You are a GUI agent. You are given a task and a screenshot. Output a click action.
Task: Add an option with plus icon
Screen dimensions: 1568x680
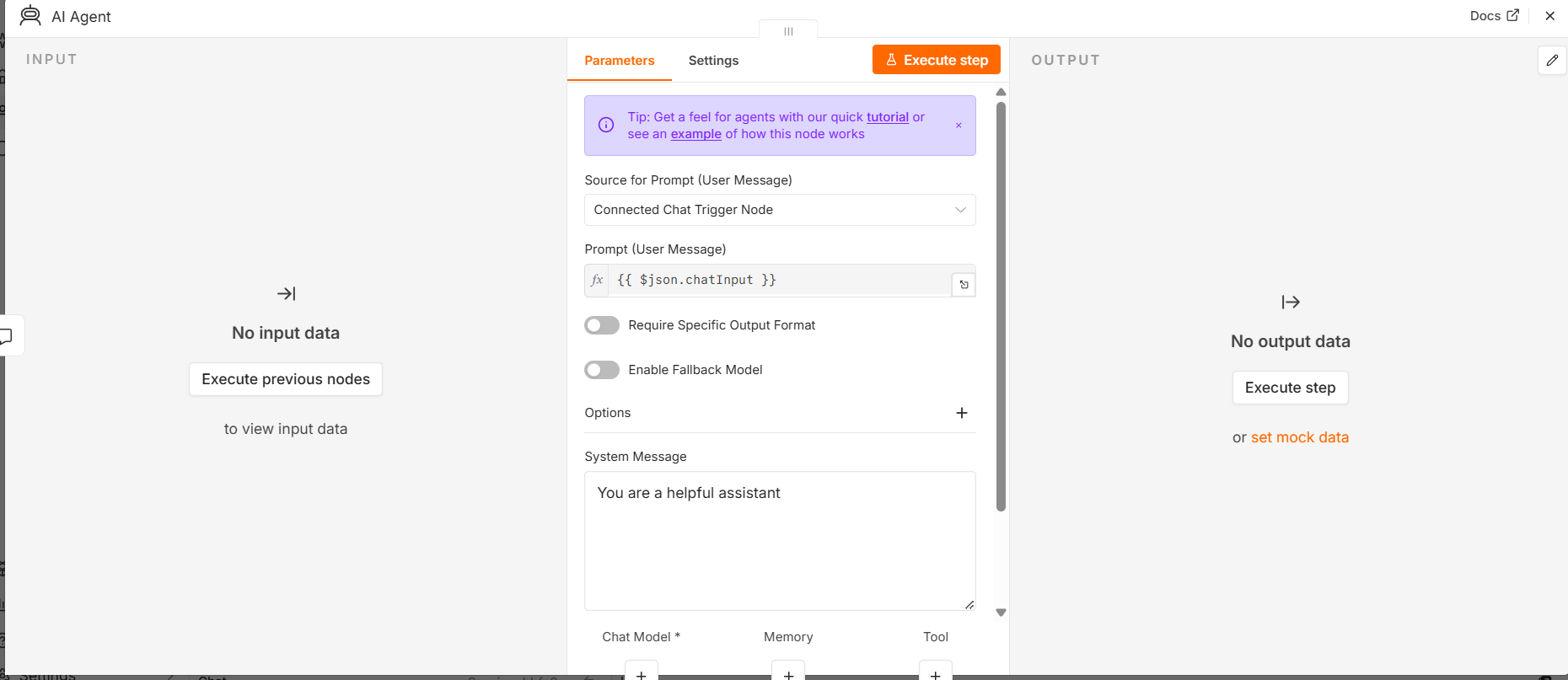click(x=962, y=413)
